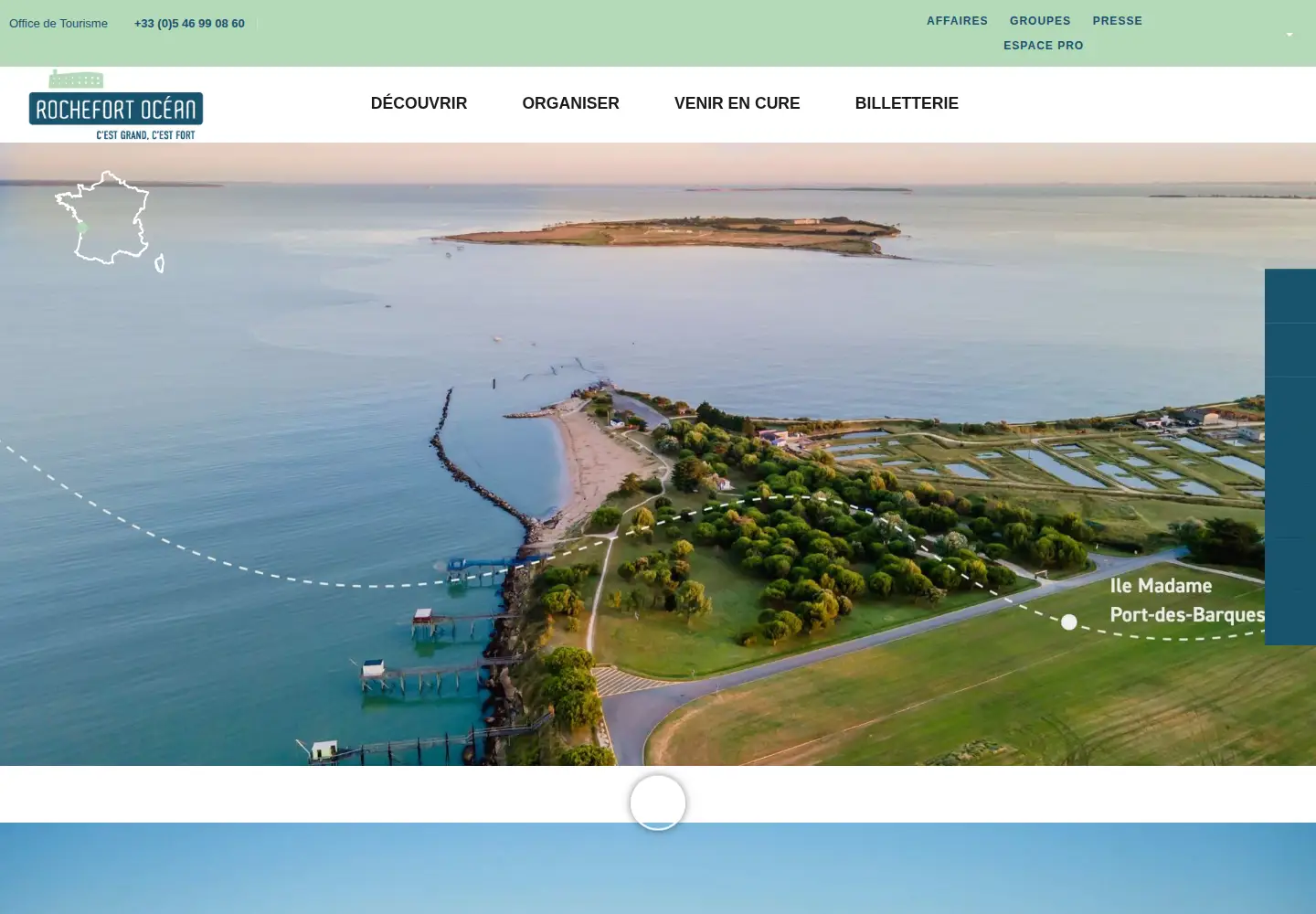Image resolution: width=1316 pixels, height=914 pixels.
Task: Go to the BILLETTERIE menu
Action: pos(907,103)
